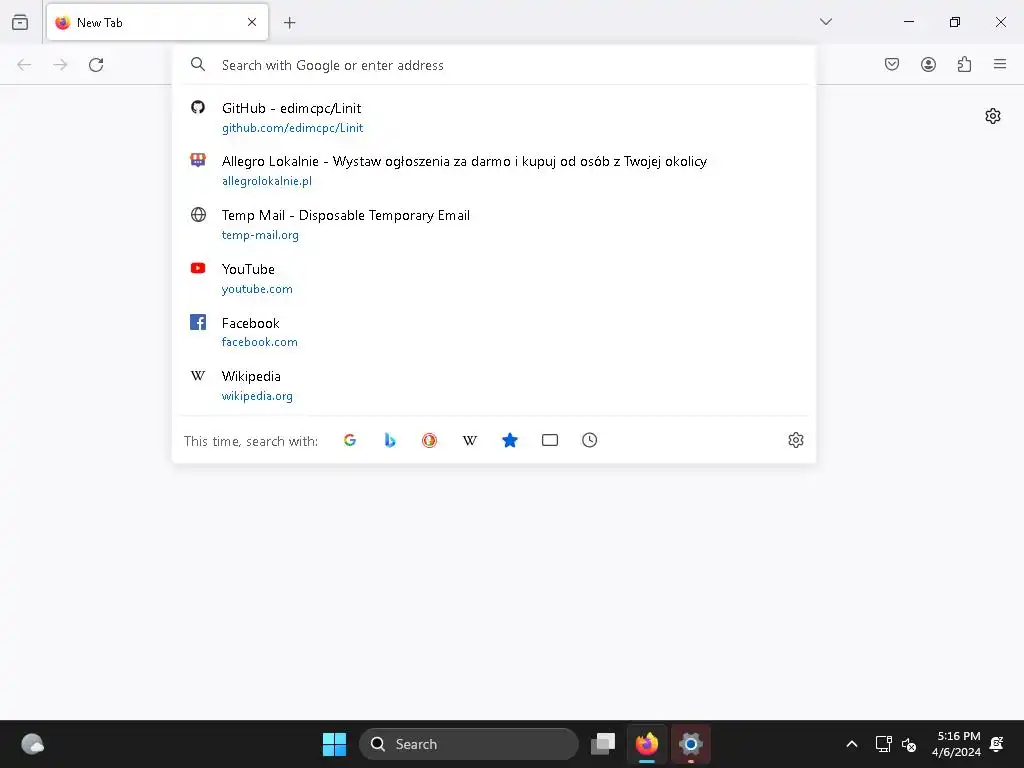Go back one page
Image resolution: width=1024 pixels, height=768 pixels.
coord(24,65)
